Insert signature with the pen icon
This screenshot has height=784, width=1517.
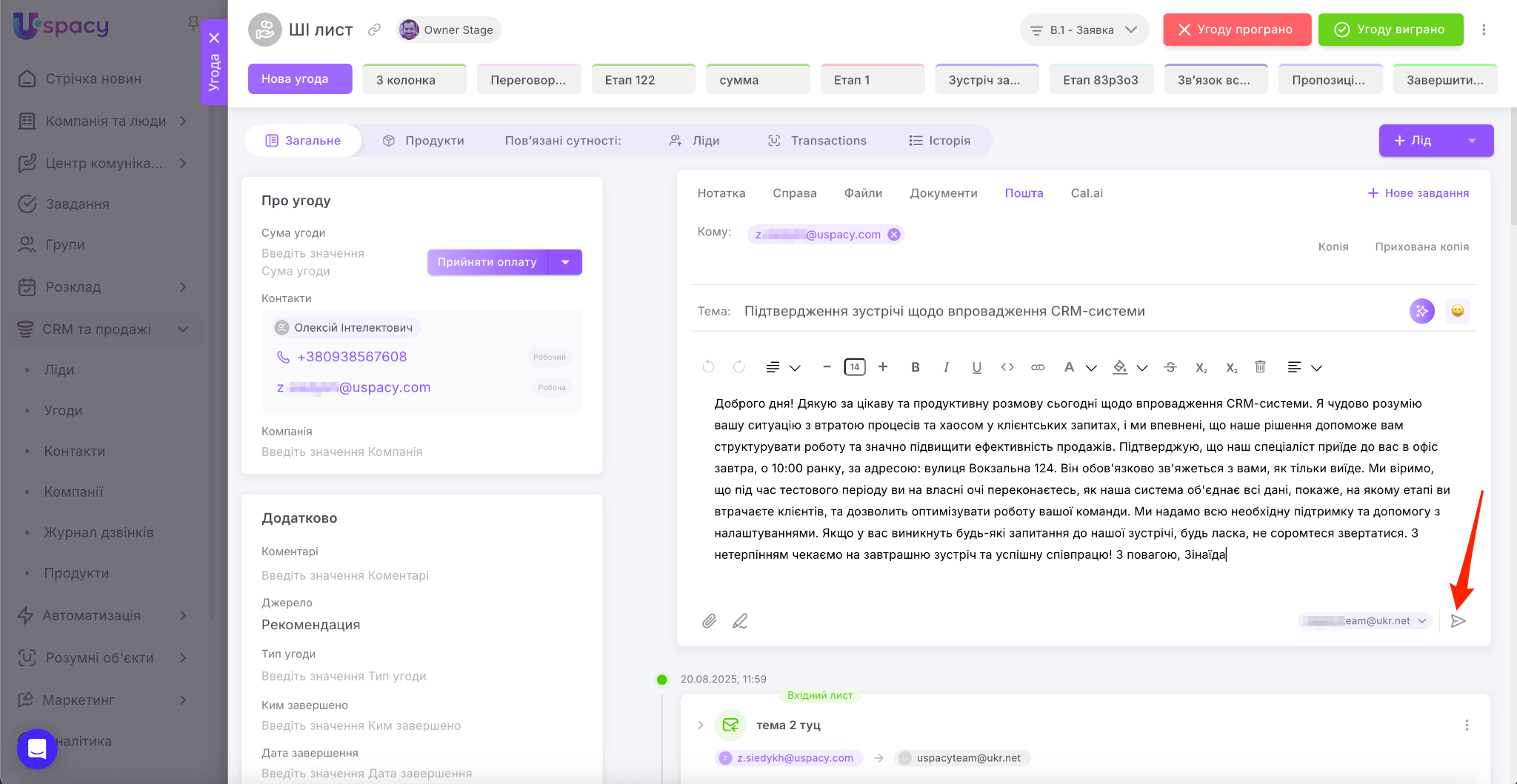click(740, 621)
